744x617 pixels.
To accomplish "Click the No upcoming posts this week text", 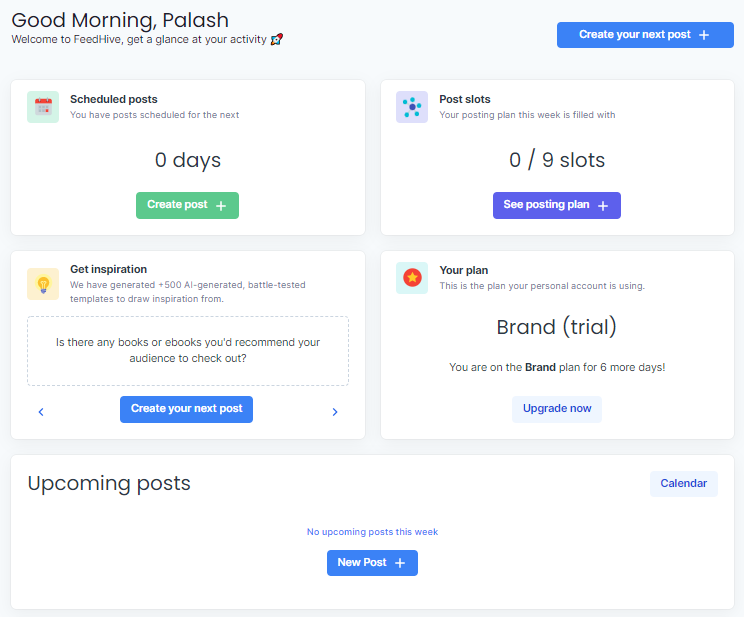I will point(372,532).
